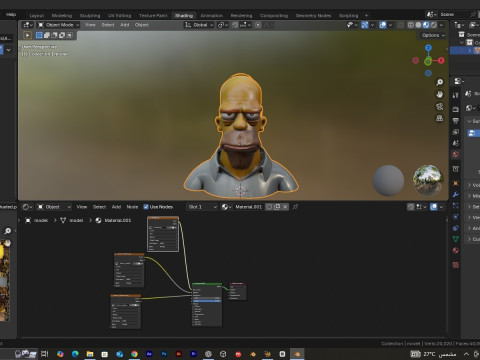Image resolution: width=480 pixels, height=360 pixels.
Task: Toggle node editor overlay button
Action: [x=434, y=207]
